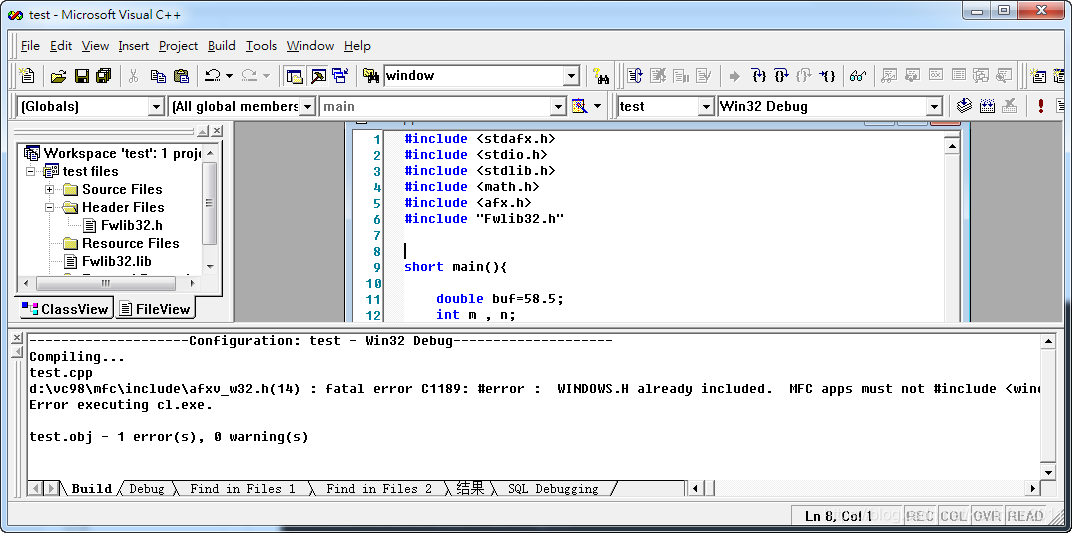Open the Tools menu

click(261, 46)
